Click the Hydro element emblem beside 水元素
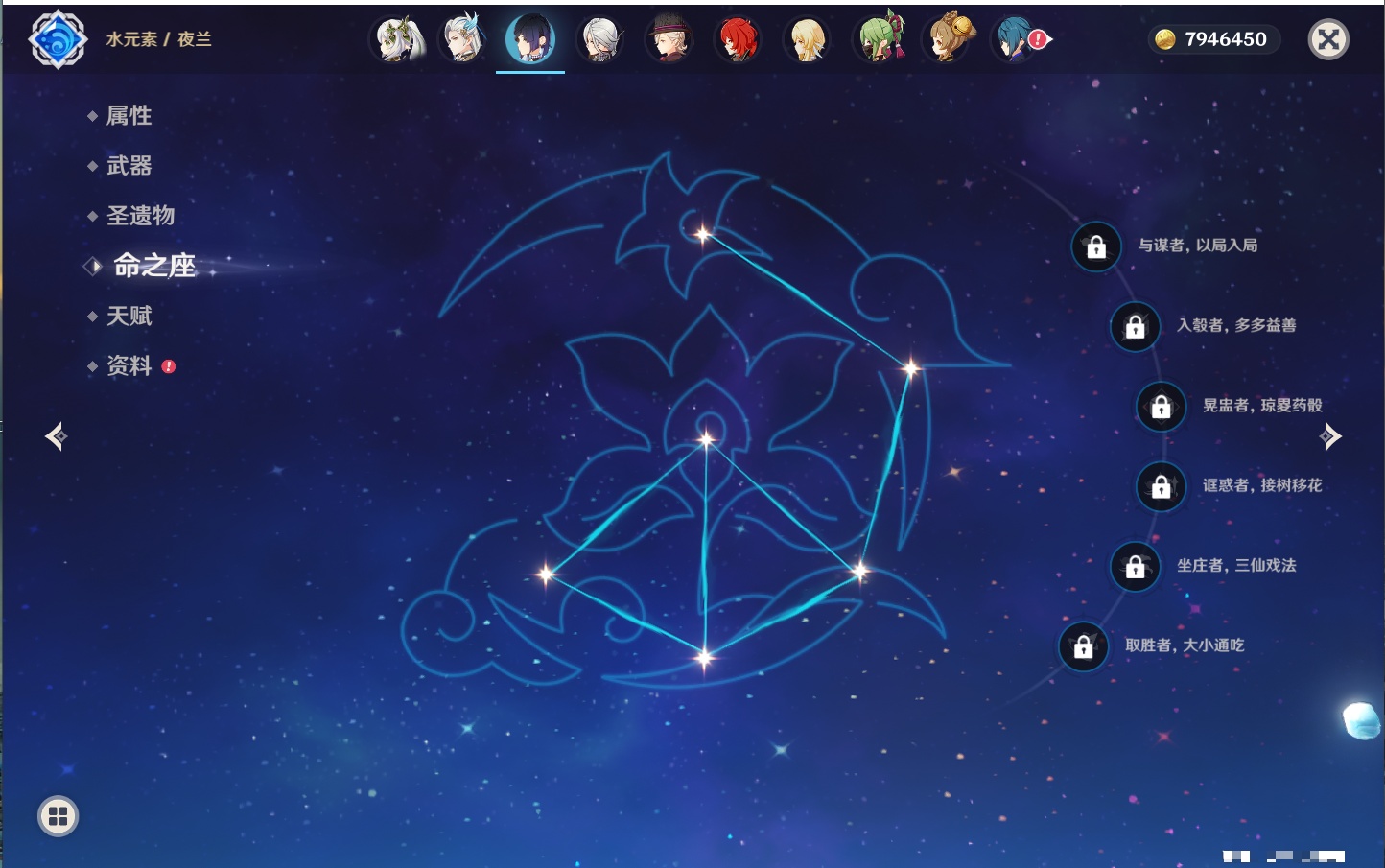Image resolution: width=1385 pixels, height=868 pixels. 58,39
